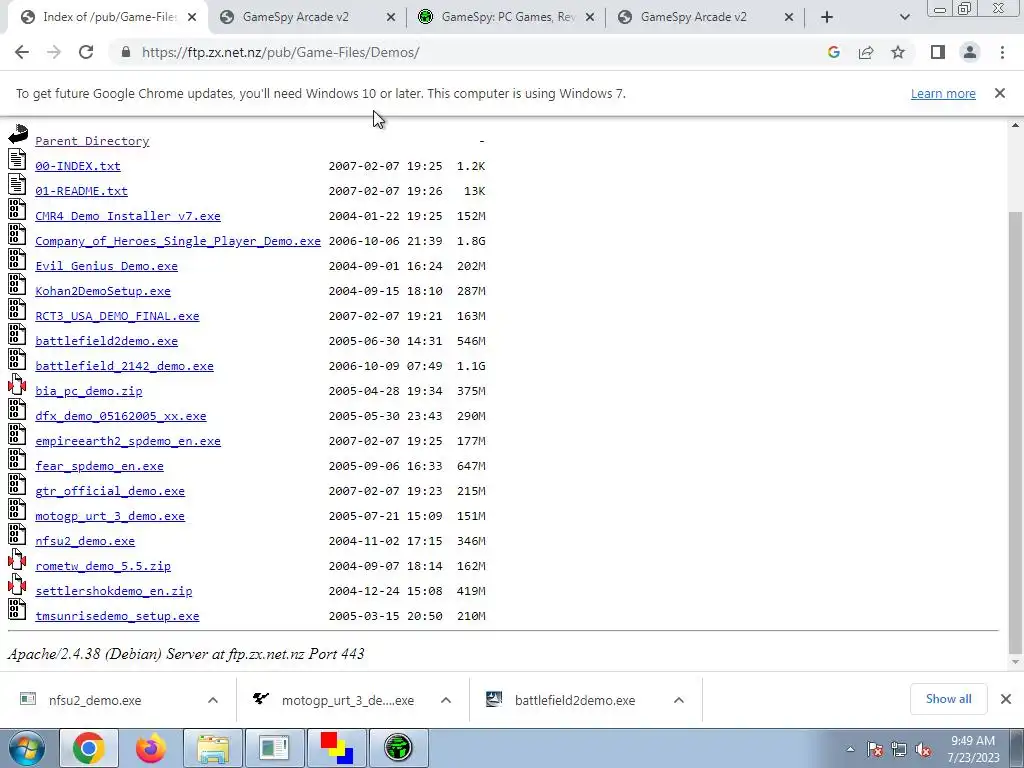The height and width of the screenshot is (768, 1024).
Task: Open the downloaded battlefield2demo.exe file
Action: coord(575,700)
